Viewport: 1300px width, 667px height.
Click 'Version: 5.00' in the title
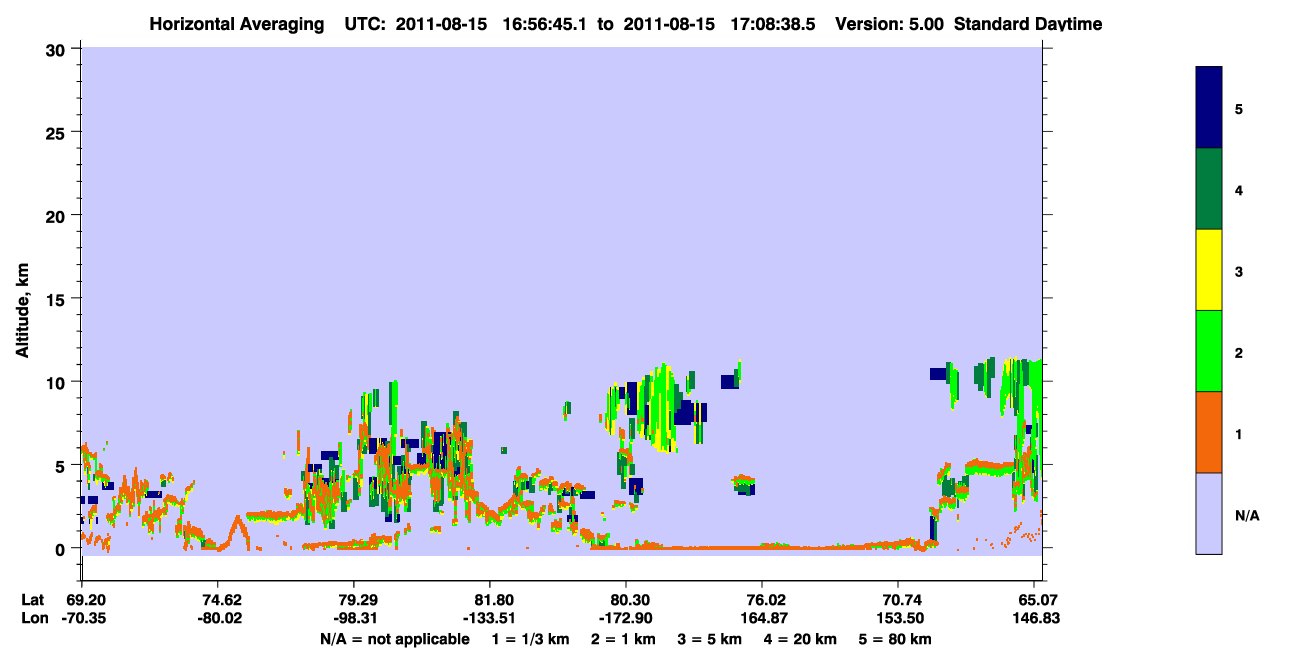888,23
